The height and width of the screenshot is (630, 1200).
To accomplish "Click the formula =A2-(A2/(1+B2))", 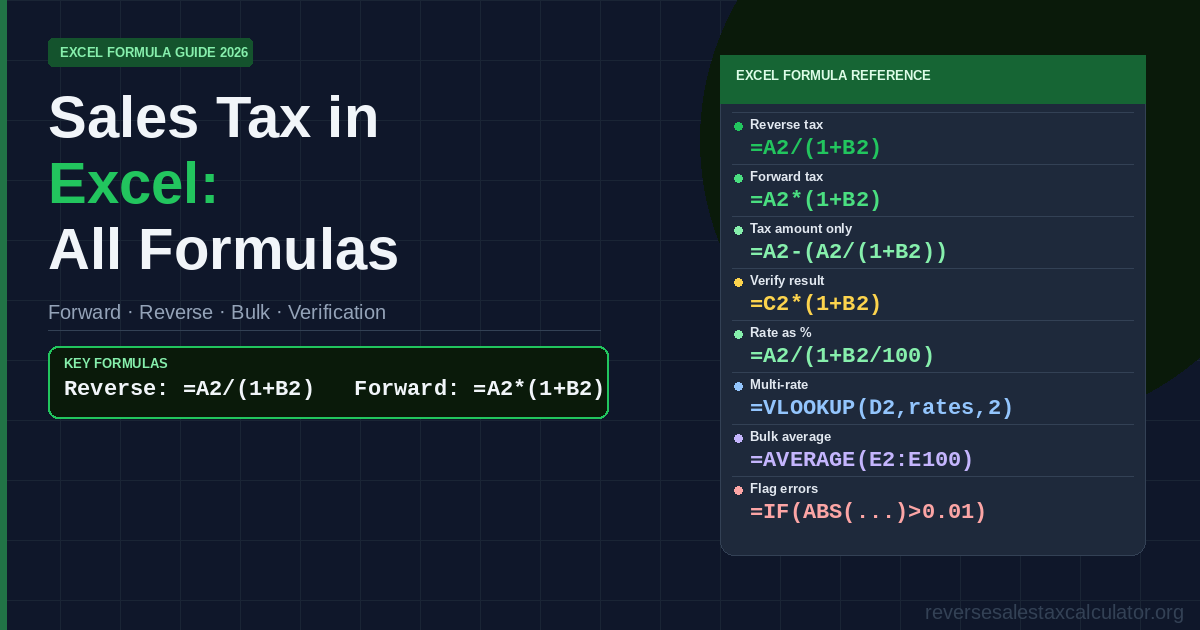I will click(x=848, y=252).
